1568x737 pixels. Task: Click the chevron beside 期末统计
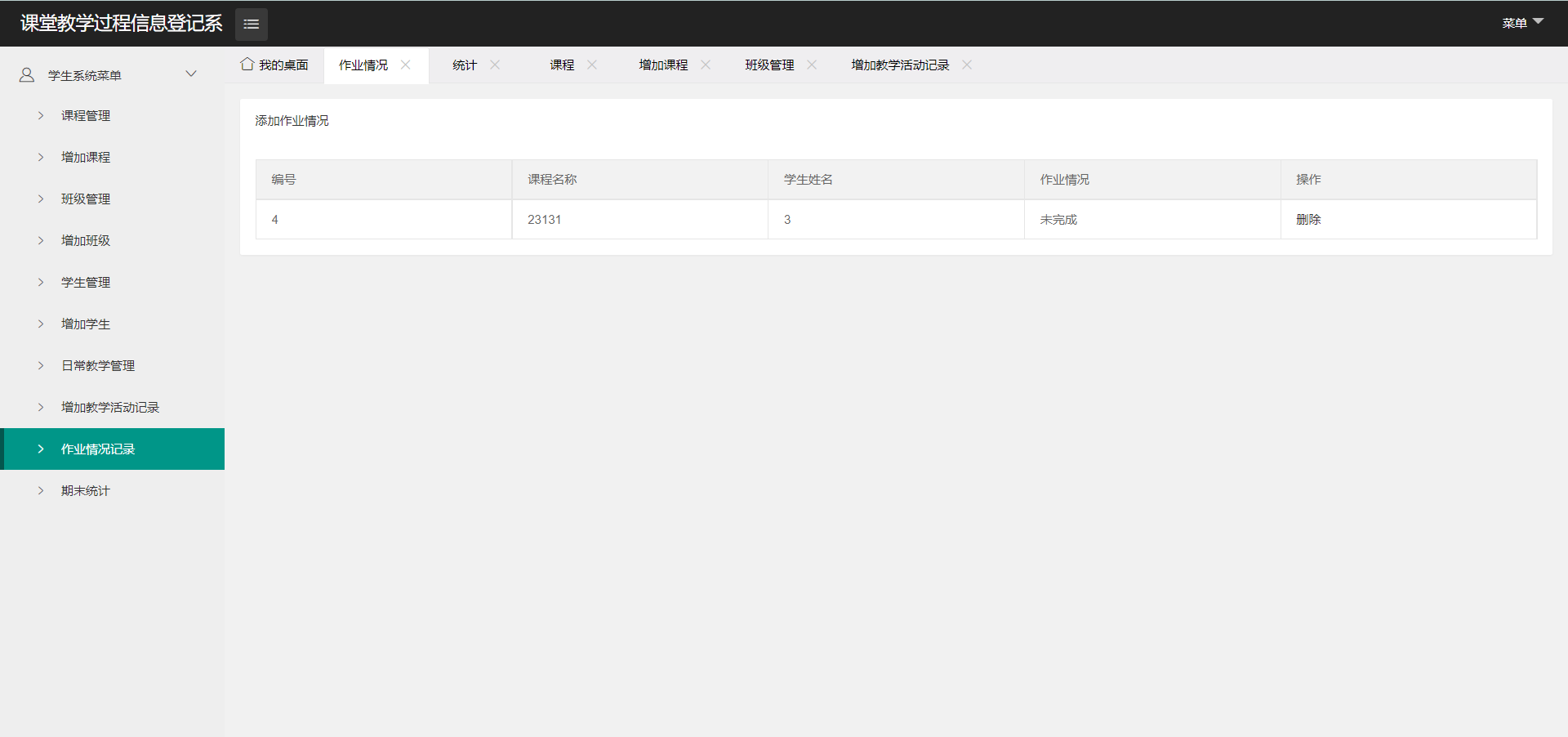click(41, 490)
